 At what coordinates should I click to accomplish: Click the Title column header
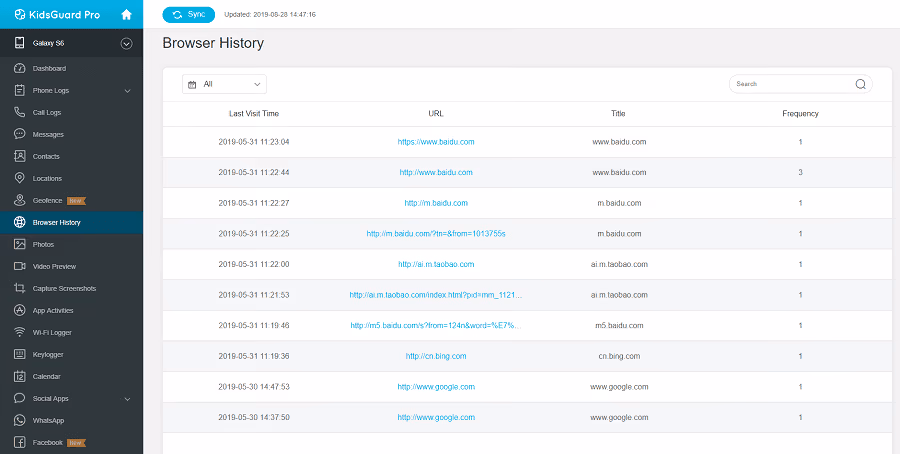[618, 114]
